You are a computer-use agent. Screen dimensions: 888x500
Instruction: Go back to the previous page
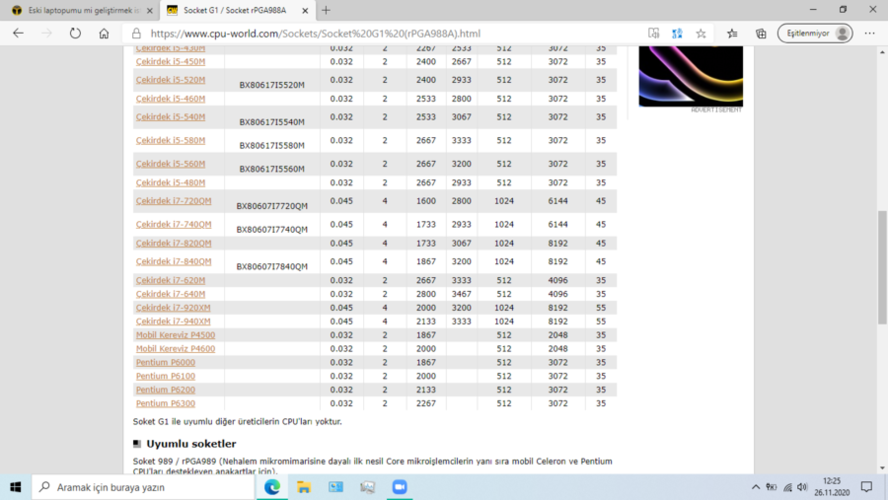pos(18,33)
